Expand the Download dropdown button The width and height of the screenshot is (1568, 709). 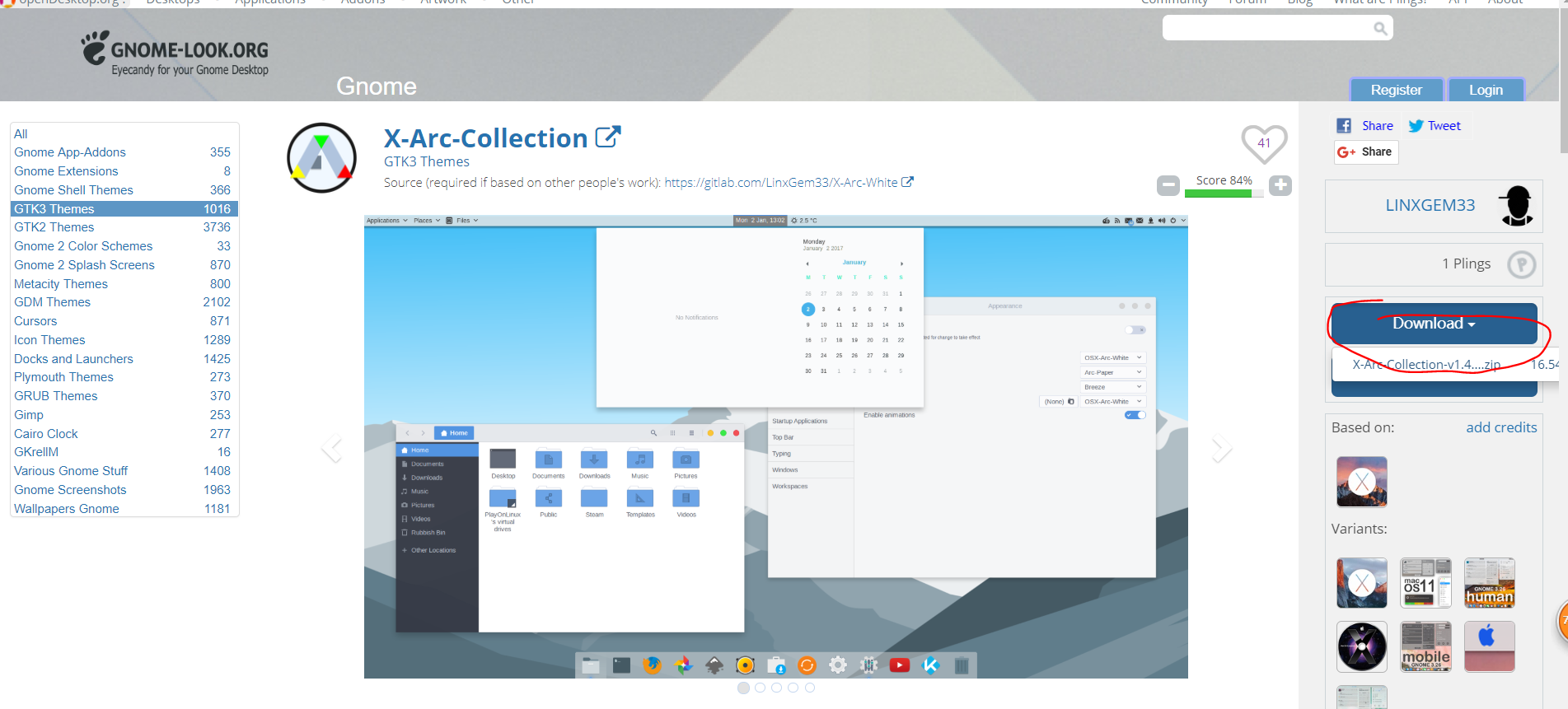[1435, 324]
